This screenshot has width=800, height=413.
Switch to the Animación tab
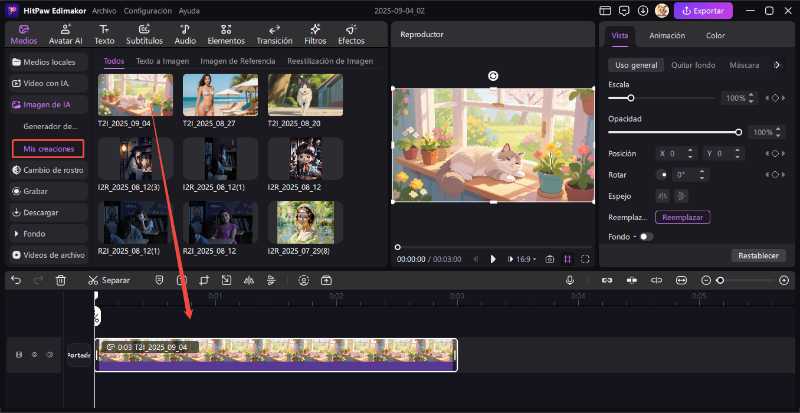pyautogui.click(x=667, y=35)
